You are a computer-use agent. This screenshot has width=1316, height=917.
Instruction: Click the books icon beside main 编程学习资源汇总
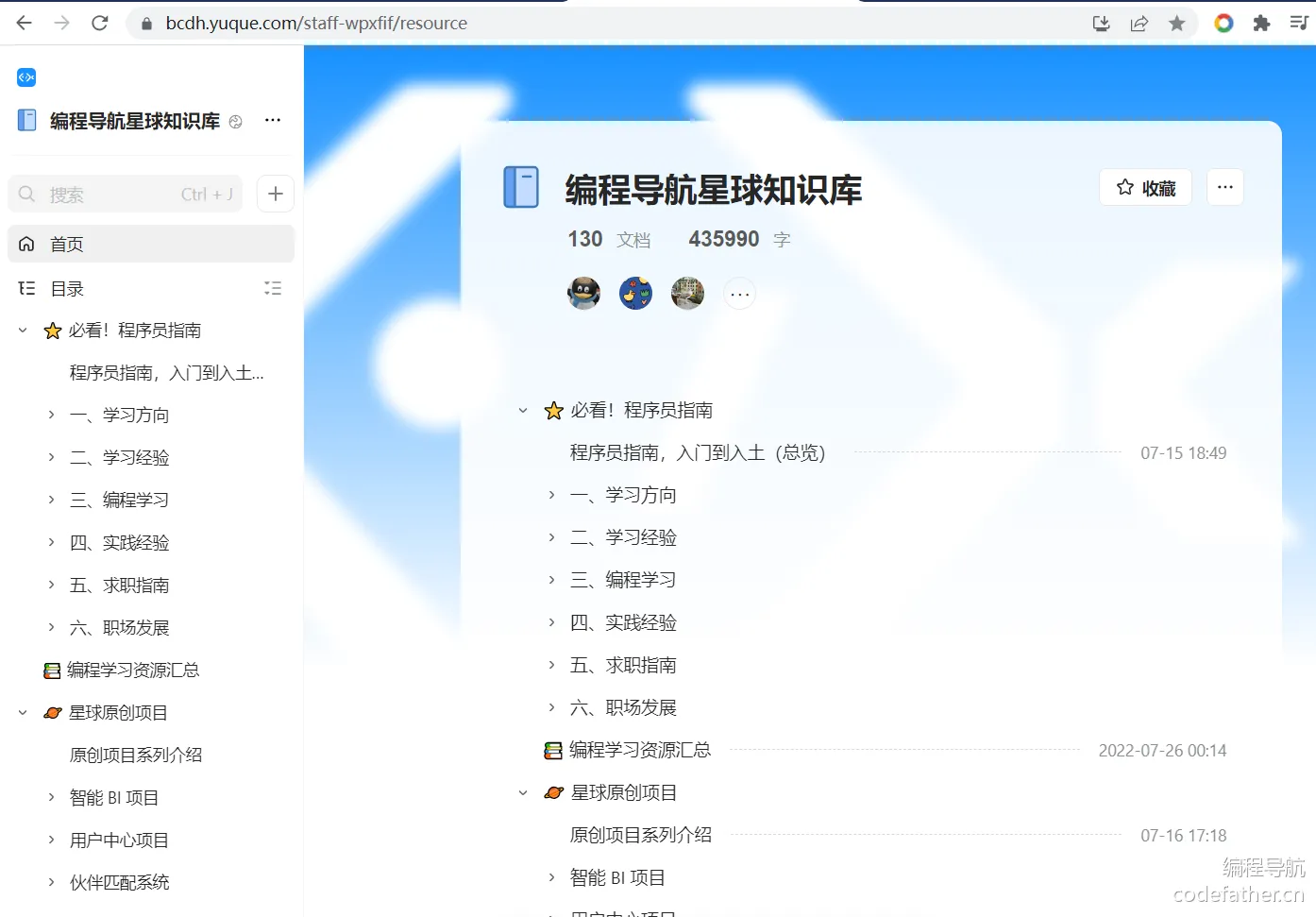553,751
